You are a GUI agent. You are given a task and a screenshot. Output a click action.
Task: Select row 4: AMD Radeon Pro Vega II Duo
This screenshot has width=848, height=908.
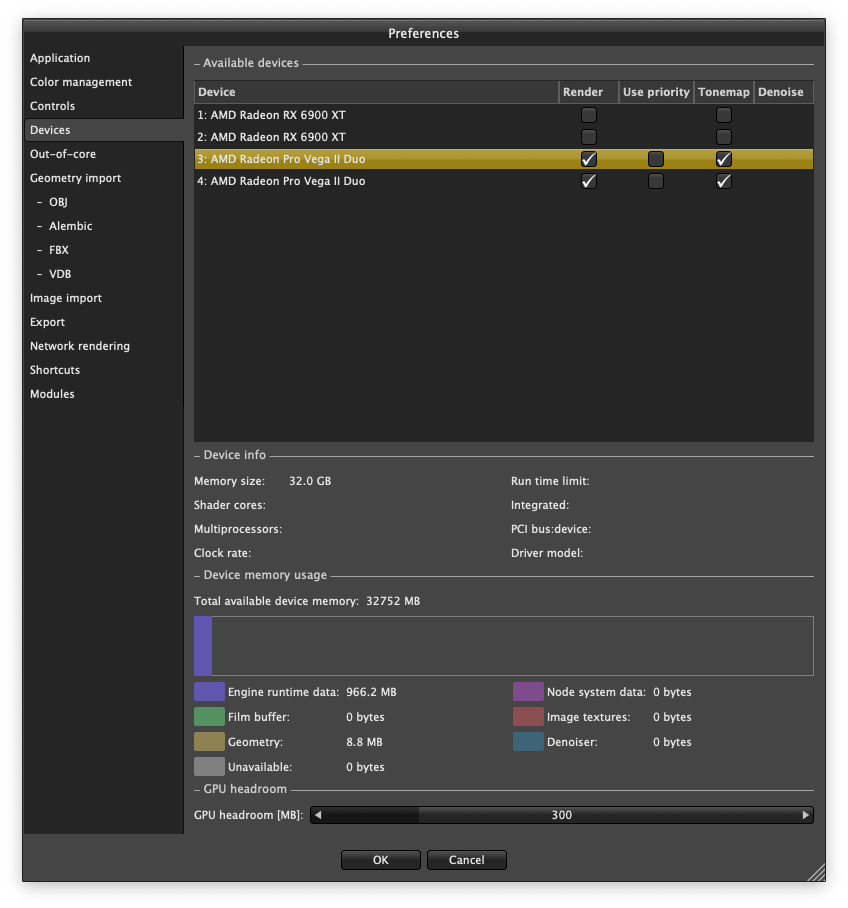[x=503, y=181]
